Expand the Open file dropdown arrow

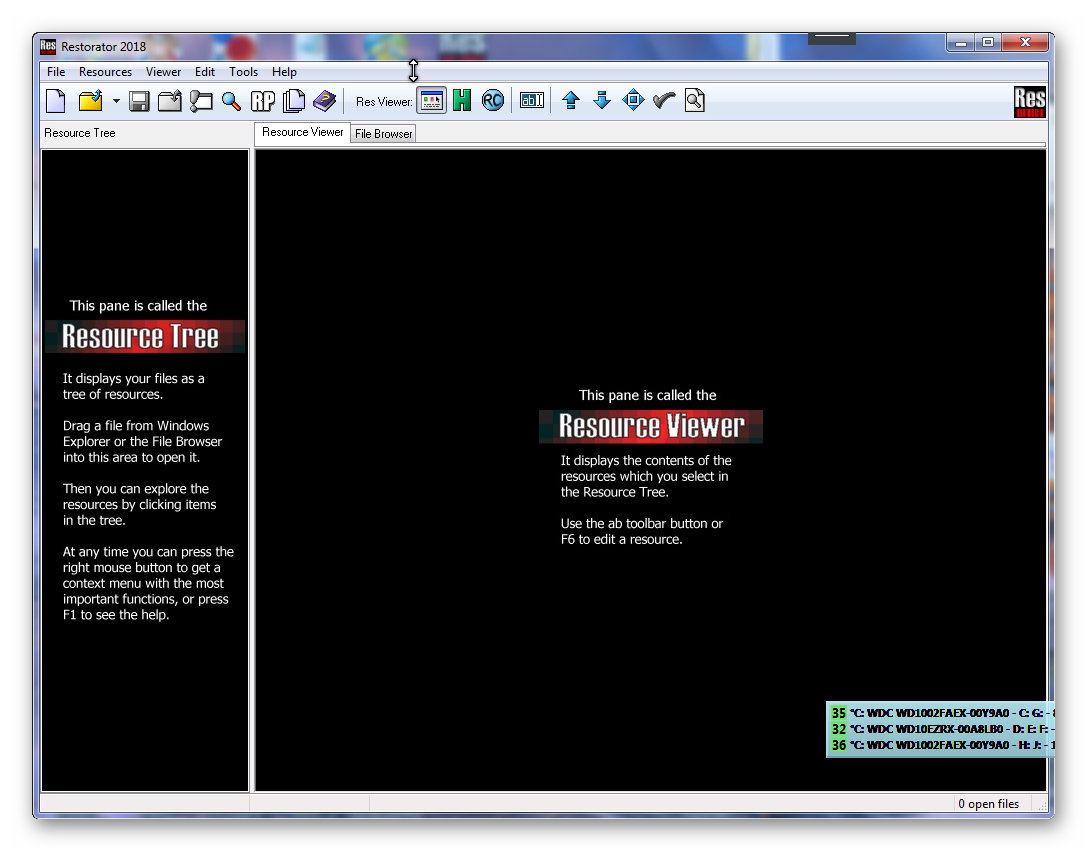pyautogui.click(x=116, y=101)
